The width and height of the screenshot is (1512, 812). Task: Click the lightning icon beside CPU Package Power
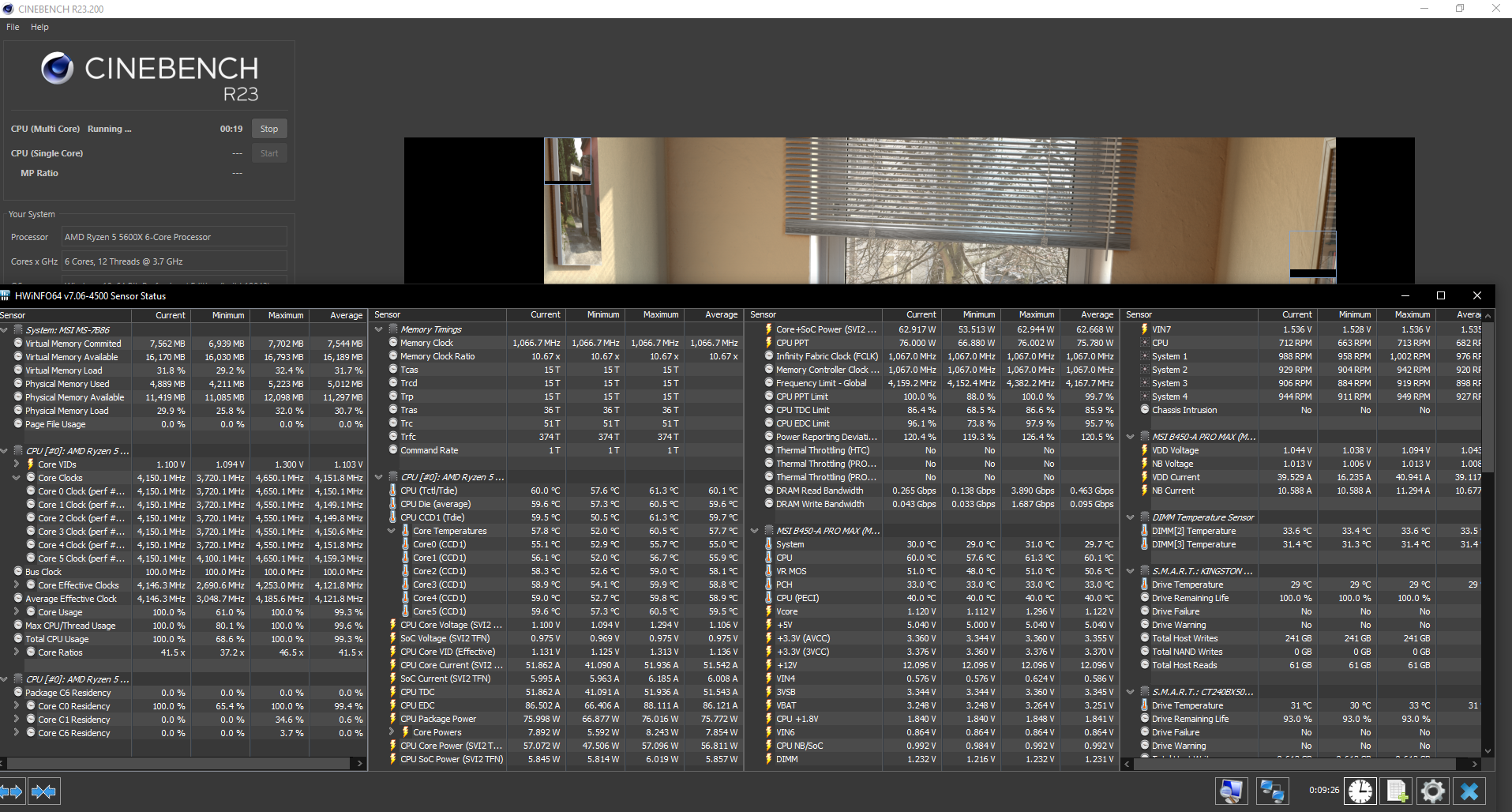(393, 719)
